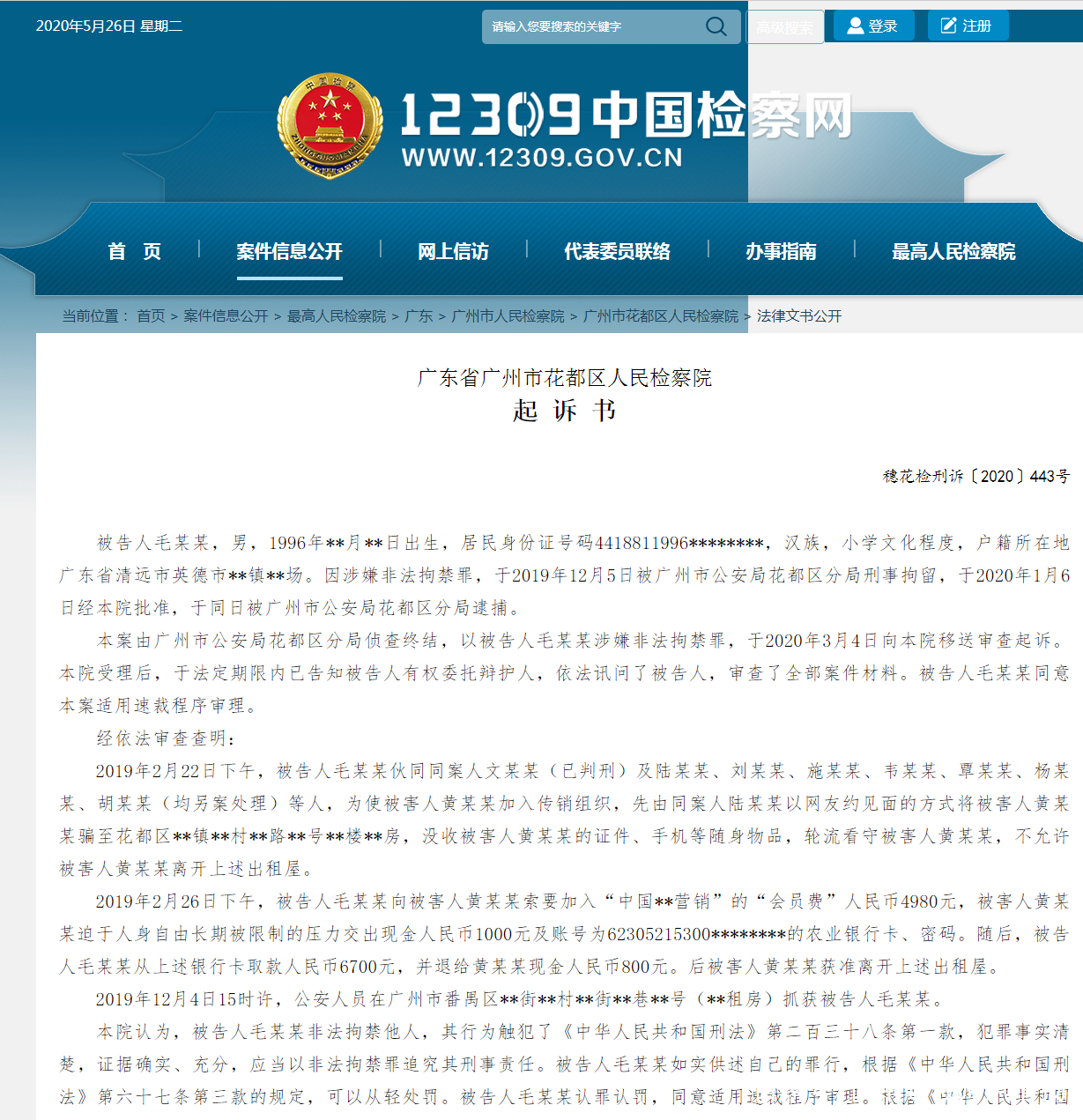Click the 广州市人民检察院 breadcrumb link

508,316
